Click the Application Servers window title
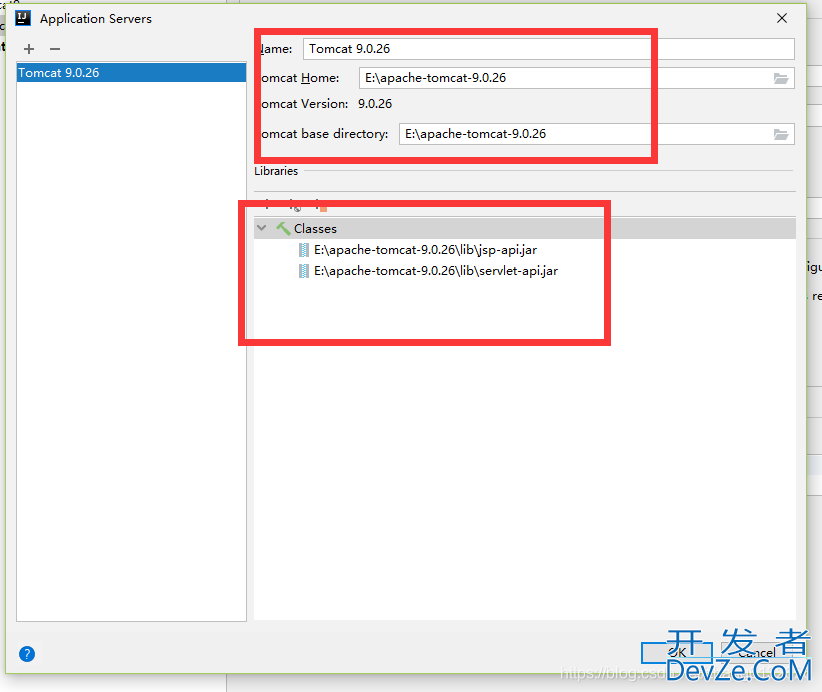 (x=96, y=19)
